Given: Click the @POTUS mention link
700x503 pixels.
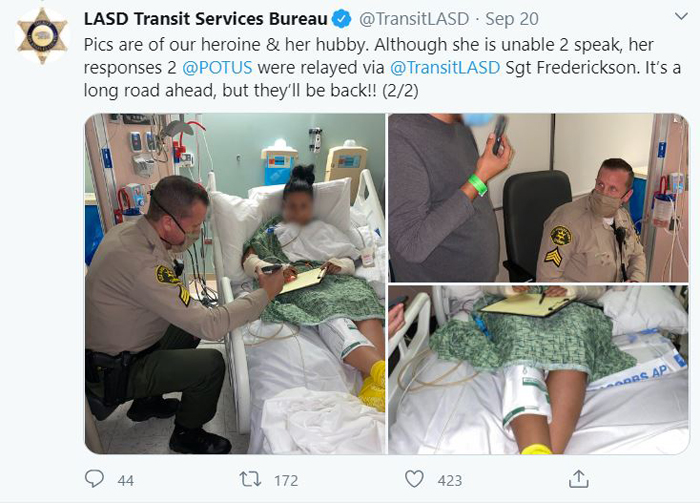Looking at the screenshot, I should 217,67.
